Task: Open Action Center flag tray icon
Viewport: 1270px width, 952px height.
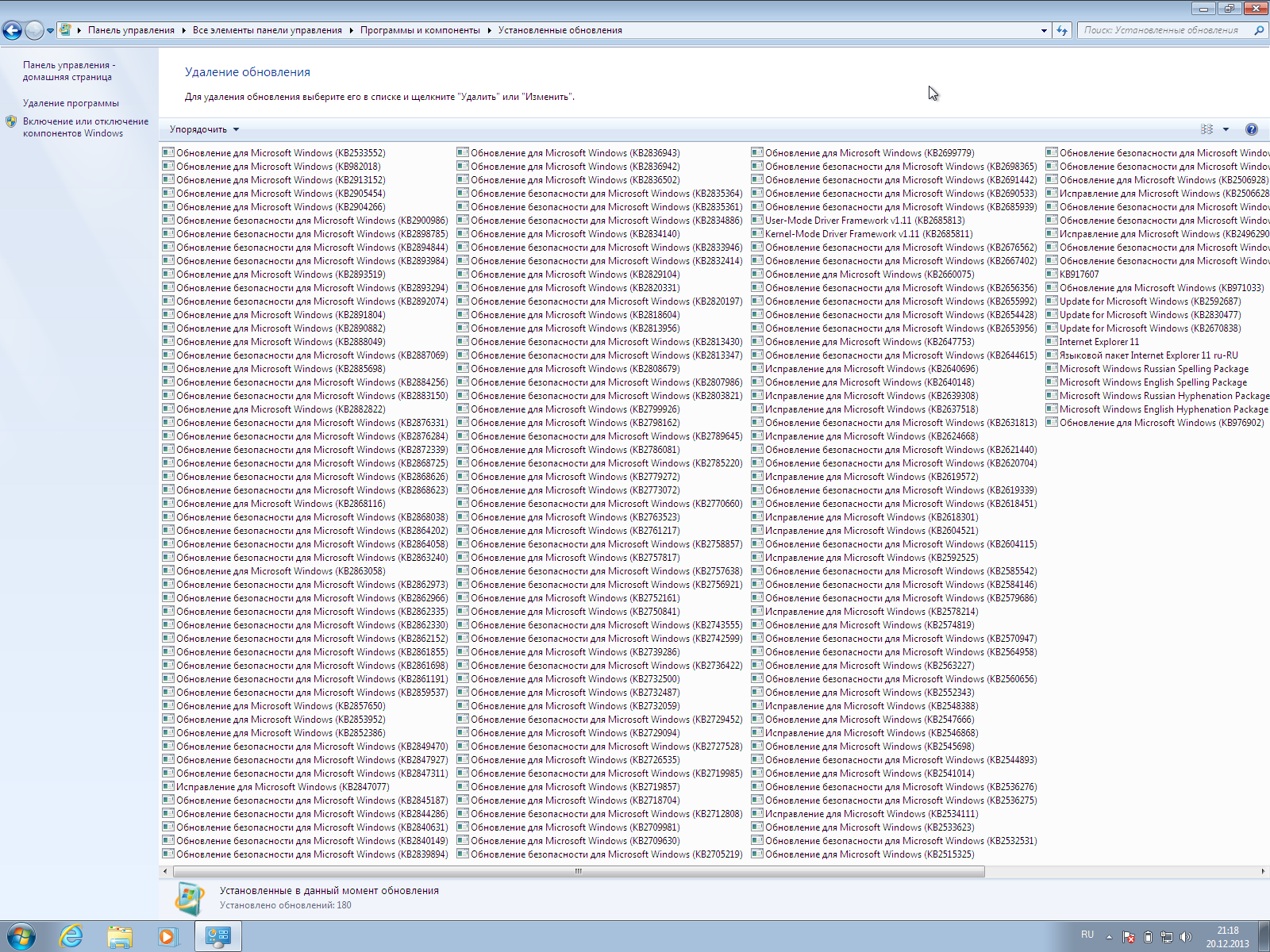Action: click(1129, 937)
